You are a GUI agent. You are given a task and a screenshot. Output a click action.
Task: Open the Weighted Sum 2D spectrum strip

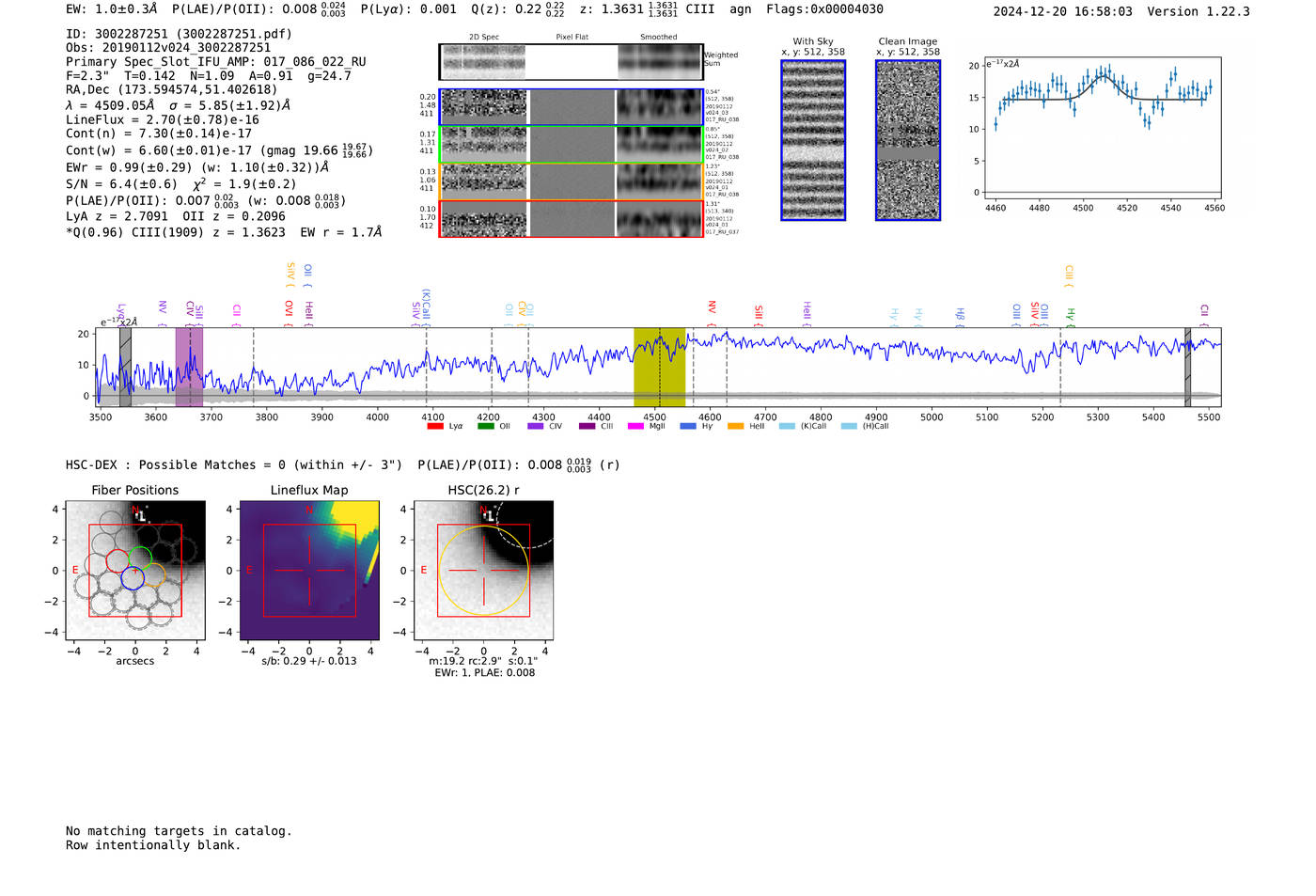click(x=571, y=62)
